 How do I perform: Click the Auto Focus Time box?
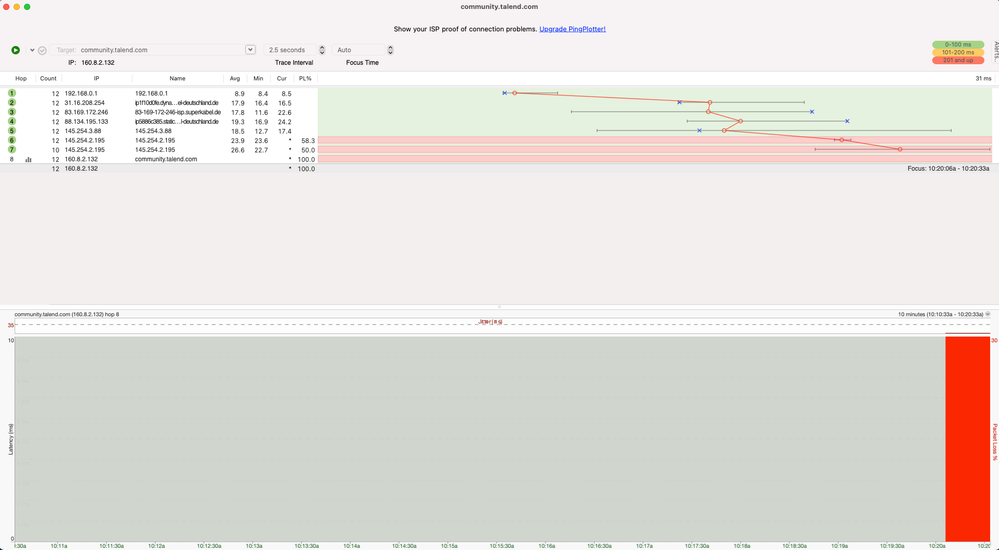coord(358,50)
